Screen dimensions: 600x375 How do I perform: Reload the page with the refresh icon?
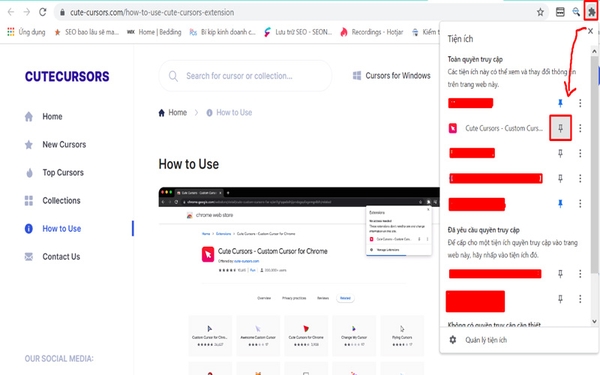coord(42,12)
